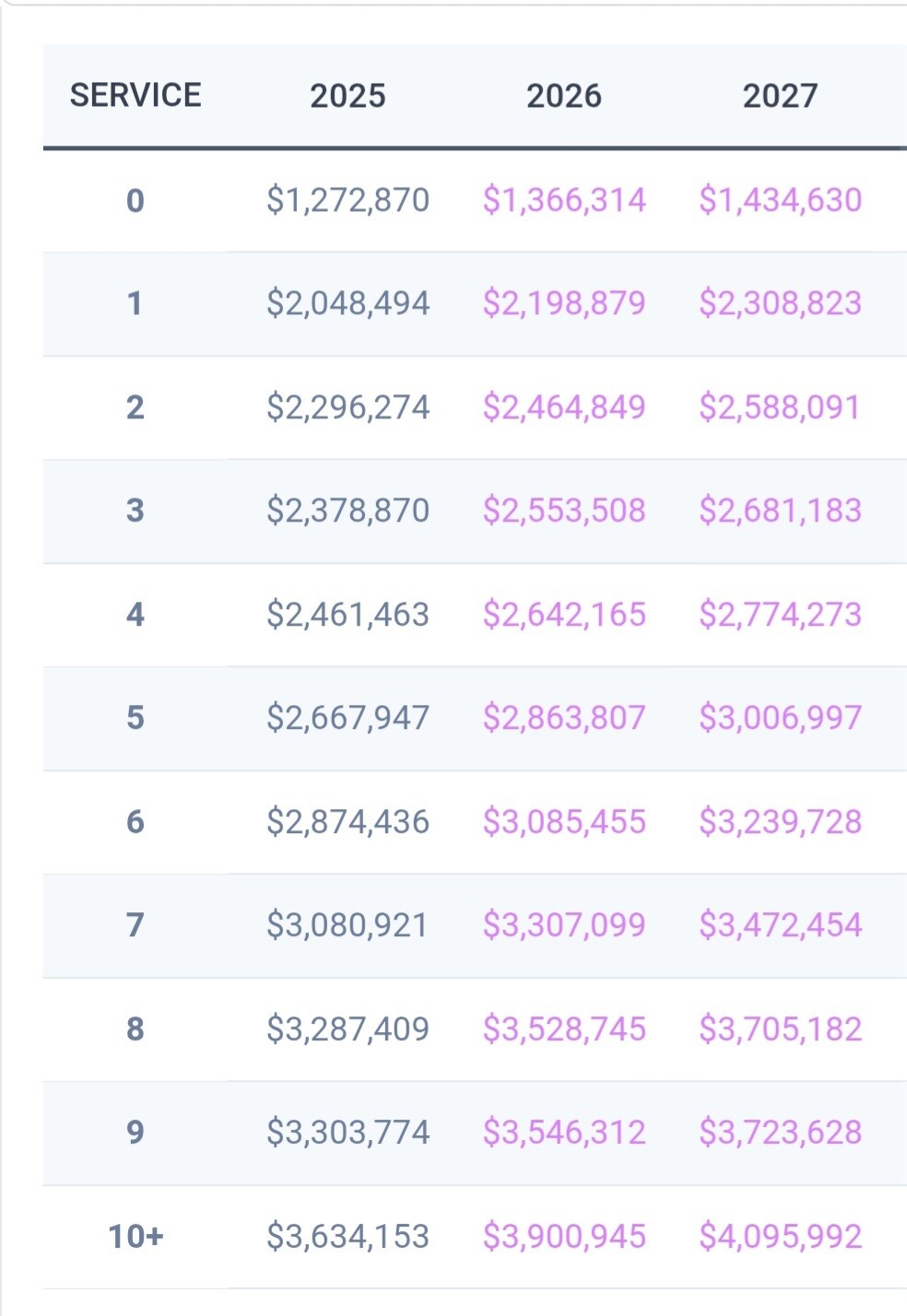Click the 2025 column header
This screenshot has height=1316, width=907.
pos(347,96)
